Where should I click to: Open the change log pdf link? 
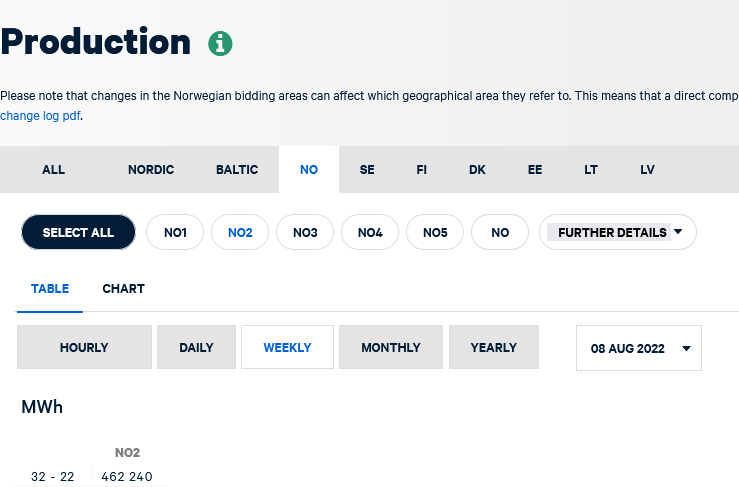coord(40,116)
